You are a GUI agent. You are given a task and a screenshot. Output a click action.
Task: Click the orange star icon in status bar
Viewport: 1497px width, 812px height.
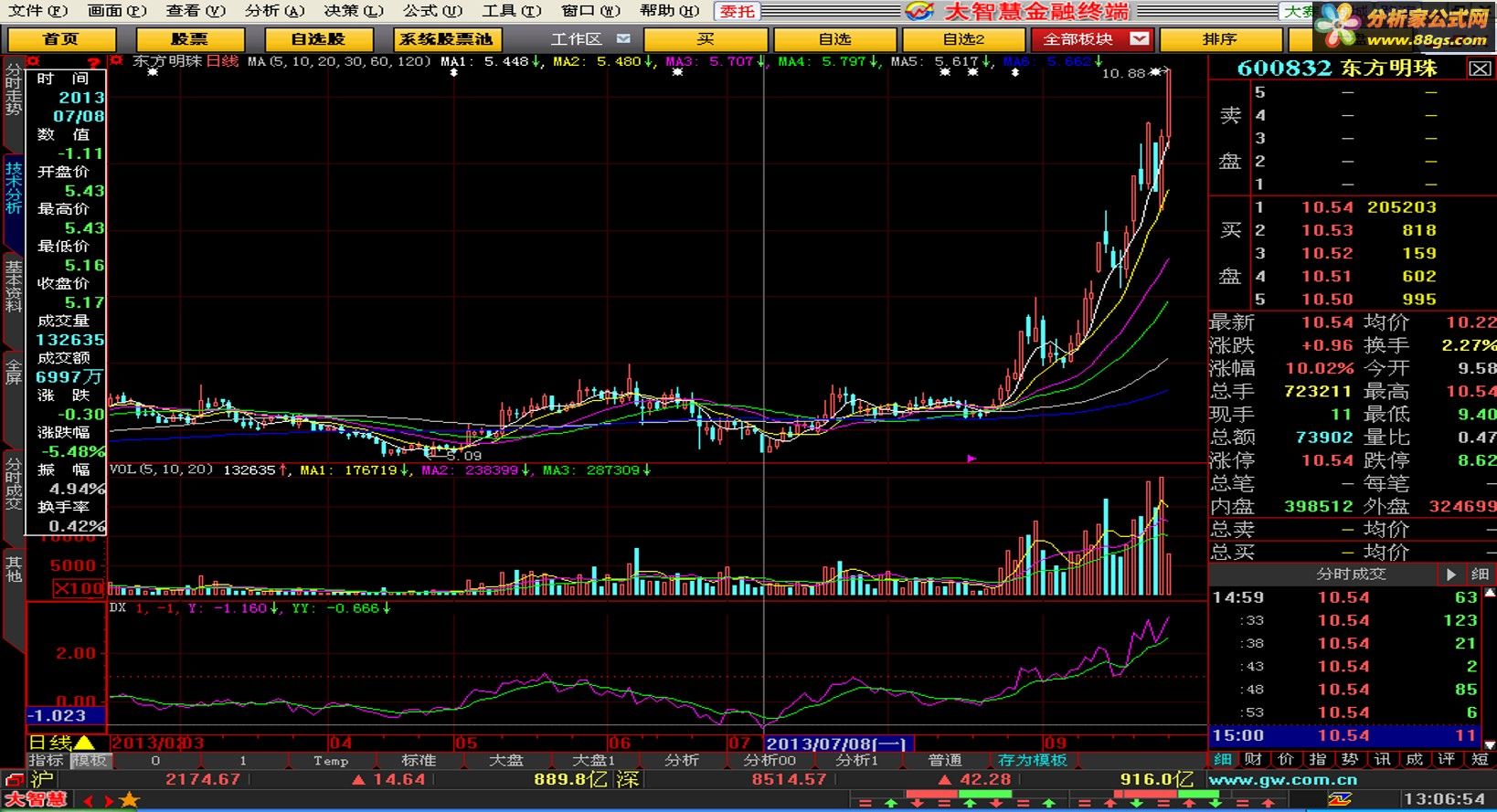130,800
